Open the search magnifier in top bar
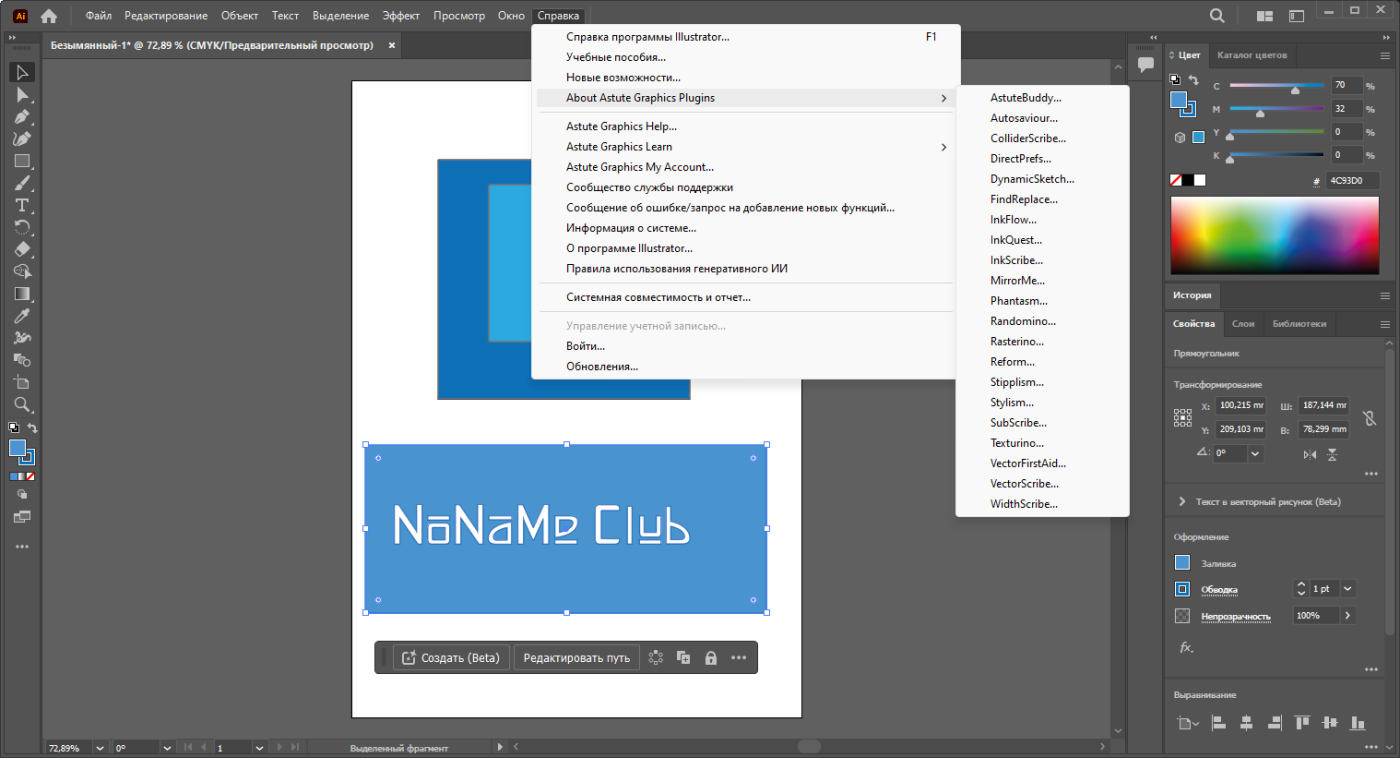The height and width of the screenshot is (758, 1400). click(x=1217, y=16)
